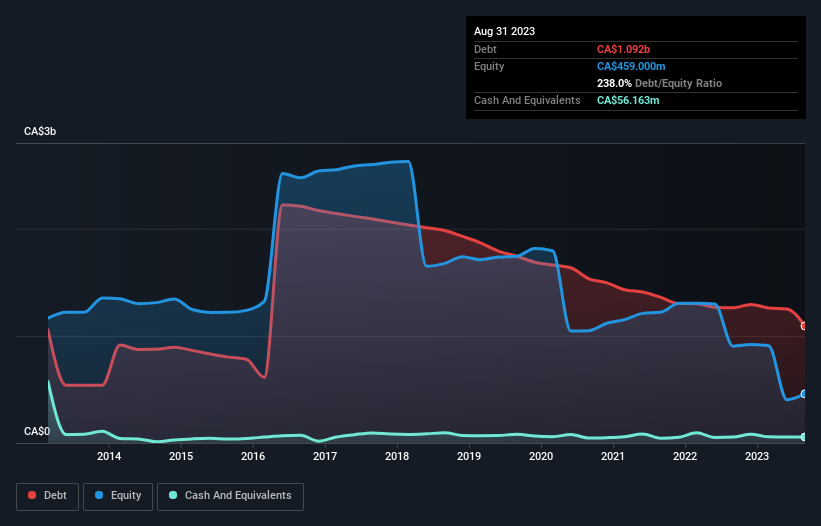The image size is (821, 526).
Task: Toggle the Equity series legend button
Action: [118, 496]
